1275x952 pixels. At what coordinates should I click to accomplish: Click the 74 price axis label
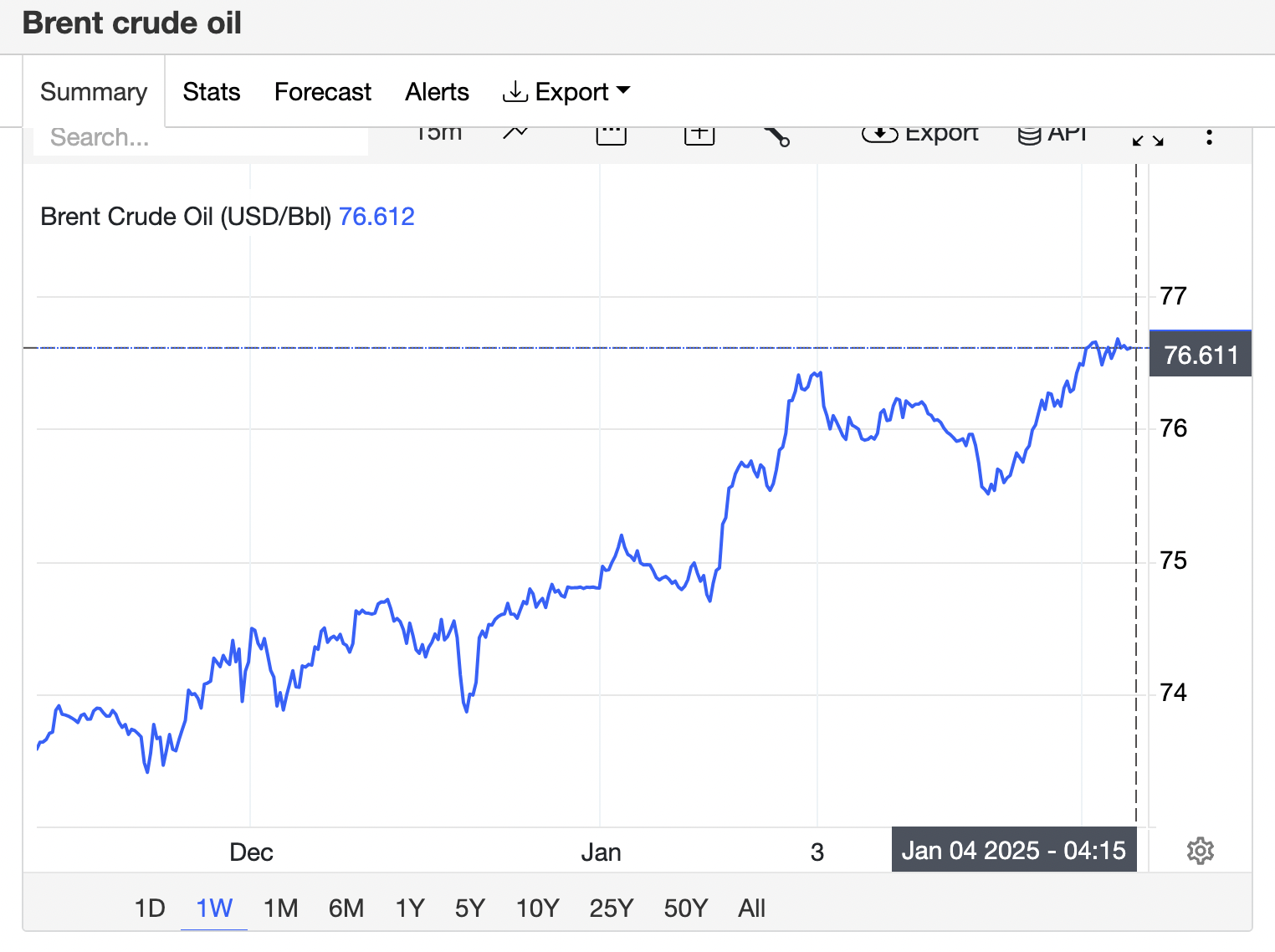point(1173,692)
